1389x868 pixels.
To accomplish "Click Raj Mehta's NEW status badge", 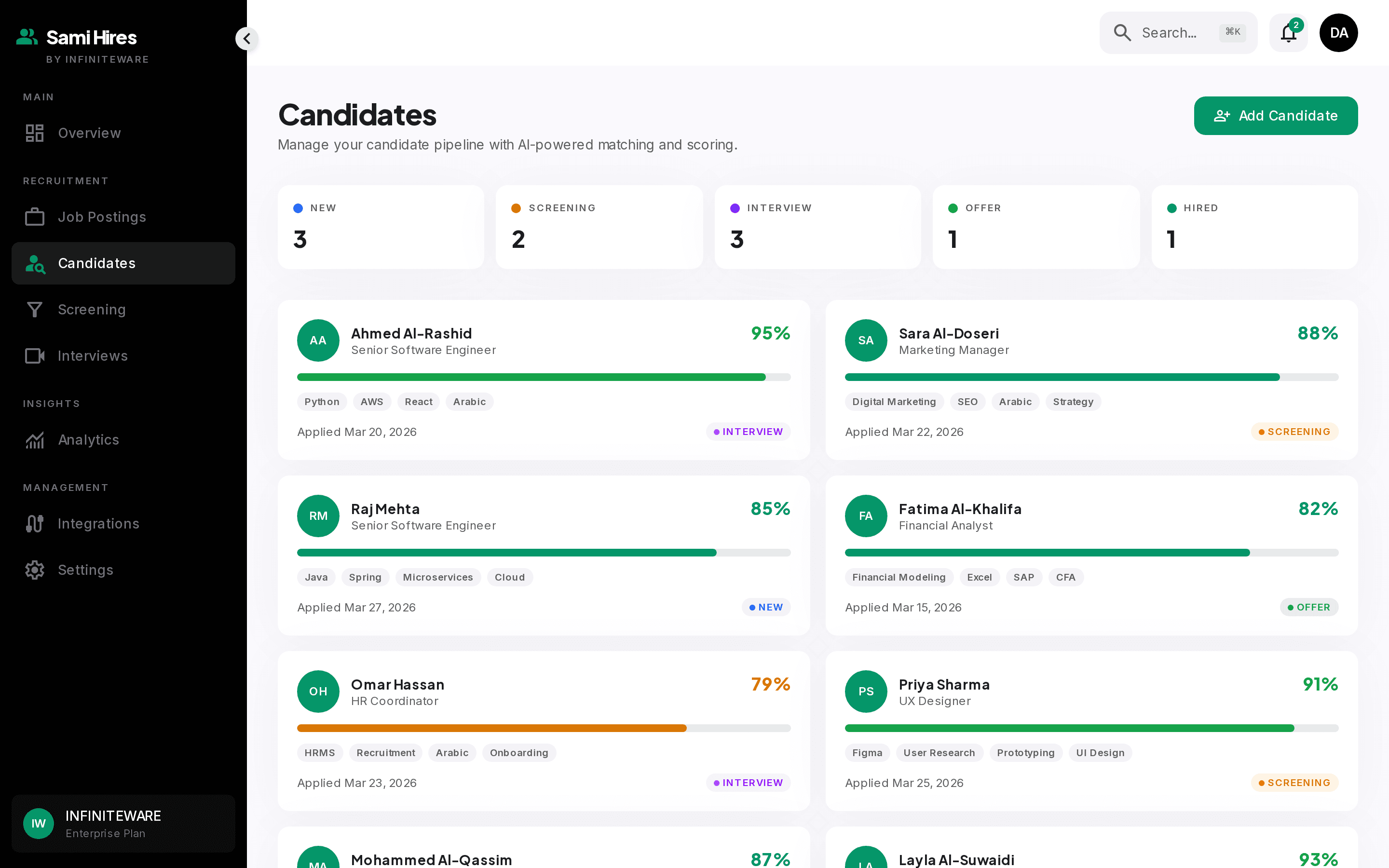I will (766, 607).
